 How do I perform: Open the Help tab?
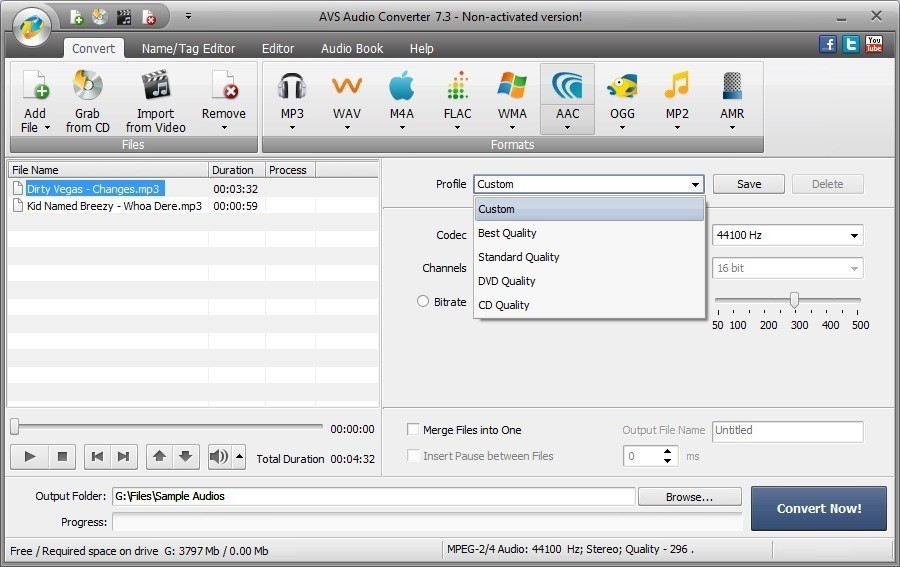[x=421, y=49]
